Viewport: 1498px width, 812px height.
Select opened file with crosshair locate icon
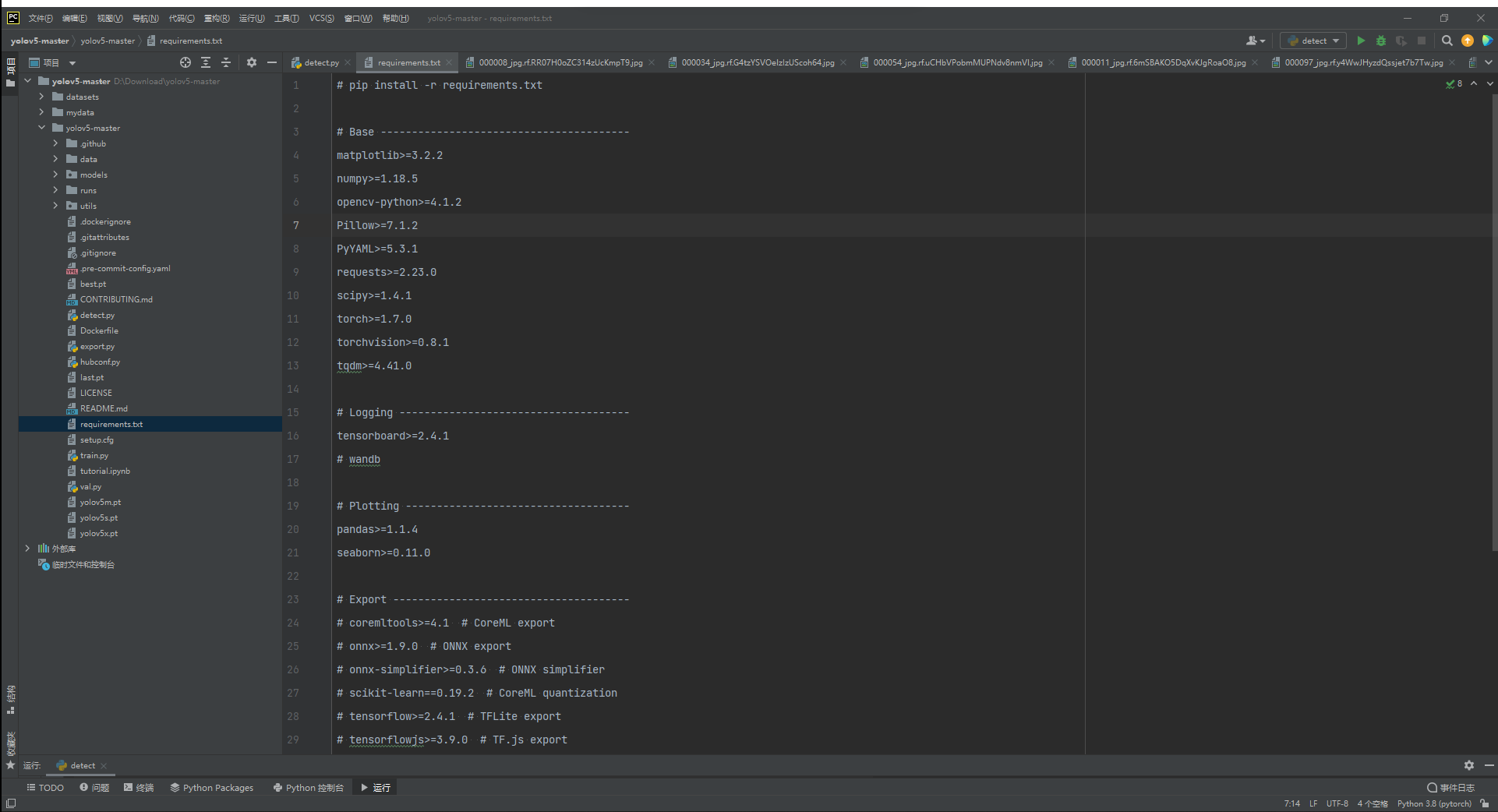coord(185,62)
